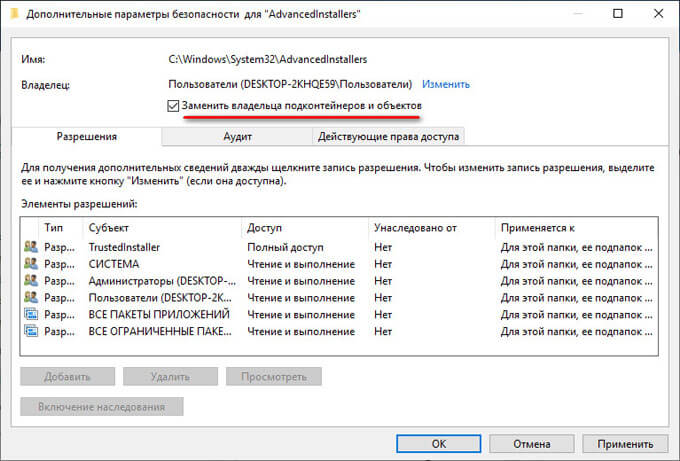Click the package icon beside ВСЕ ПАКЕТЫ ПРИЛОЖЕНИЙ
This screenshot has height=461, width=680.
pyautogui.click(x=31, y=314)
